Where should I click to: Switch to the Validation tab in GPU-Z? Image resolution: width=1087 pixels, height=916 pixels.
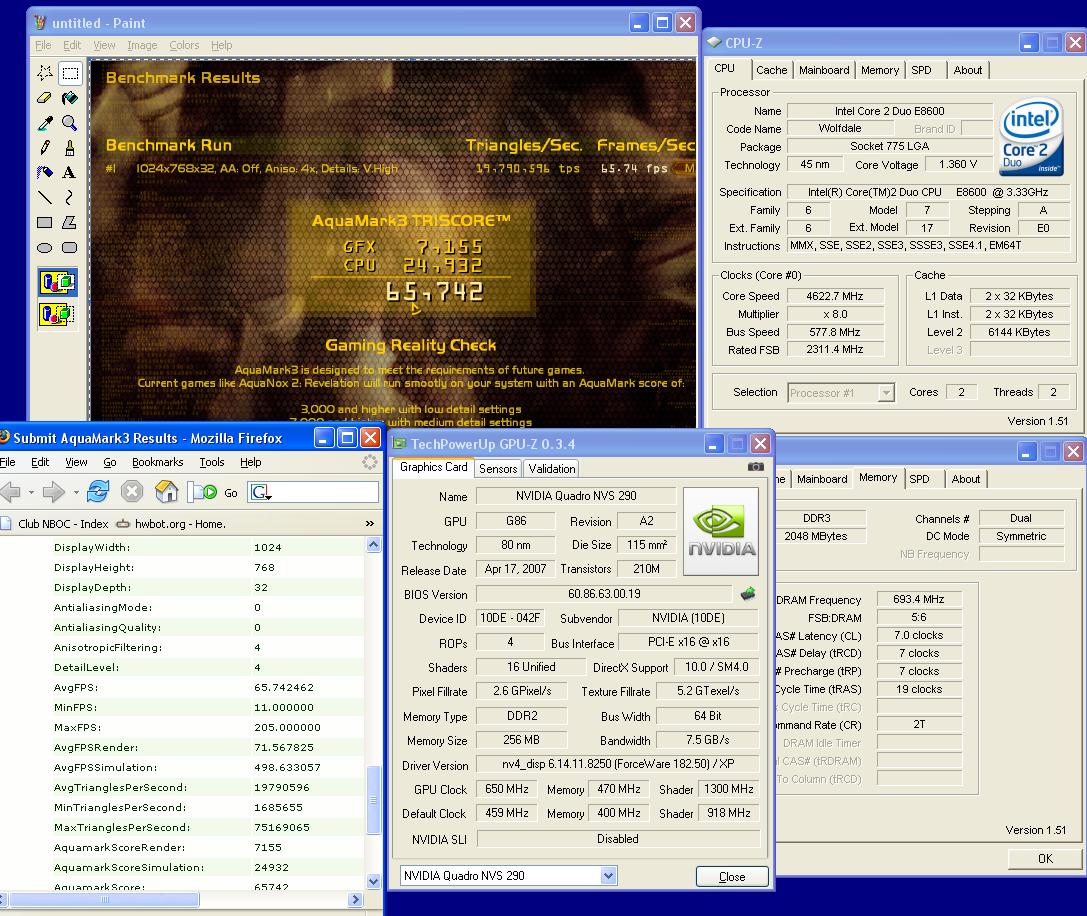pyautogui.click(x=552, y=469)
